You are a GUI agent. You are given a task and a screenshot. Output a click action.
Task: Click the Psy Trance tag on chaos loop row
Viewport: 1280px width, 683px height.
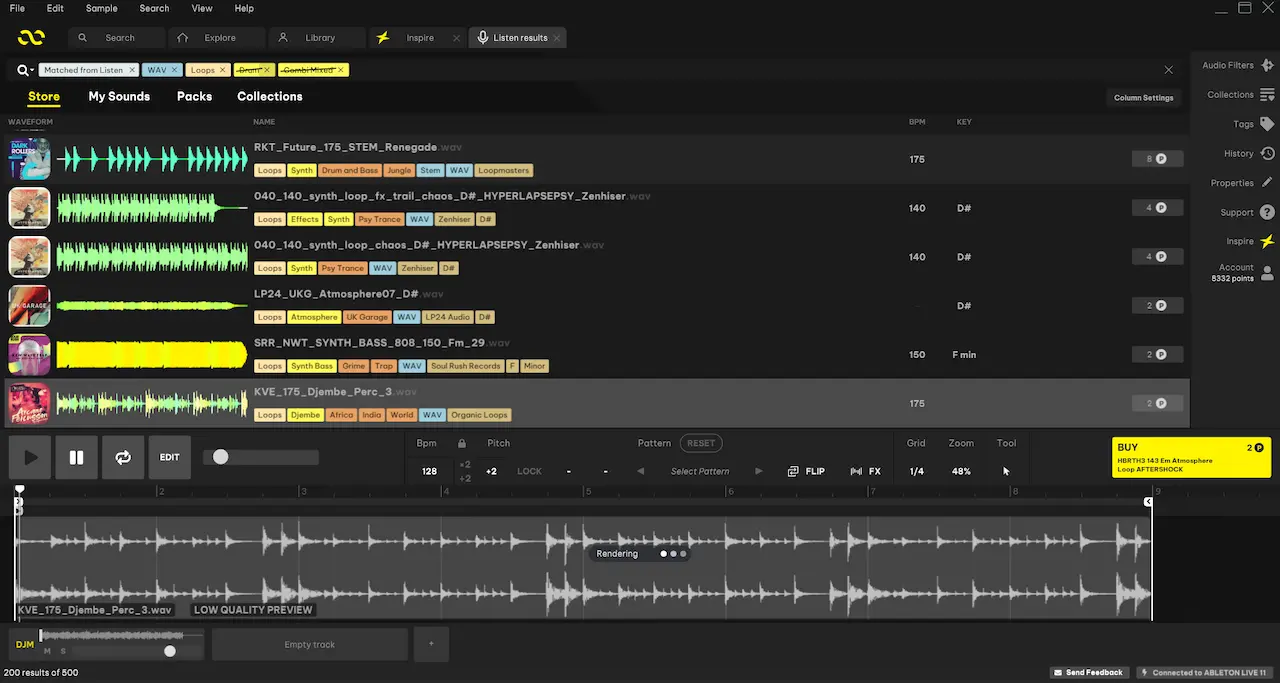342,268
